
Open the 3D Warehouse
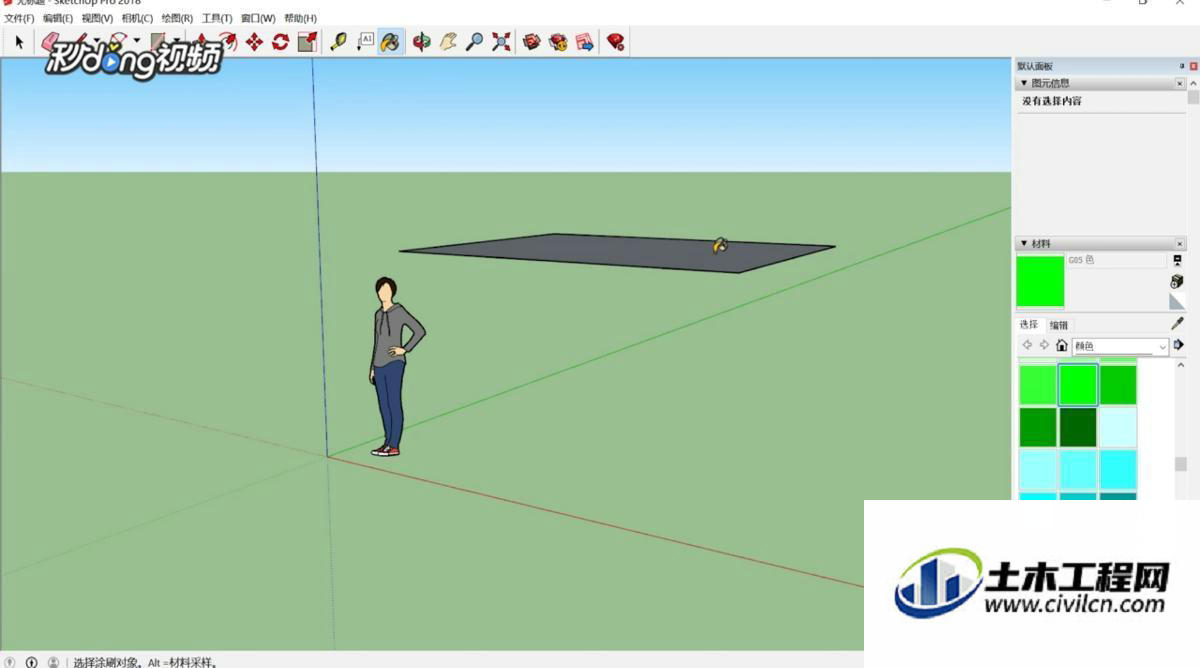532,42
